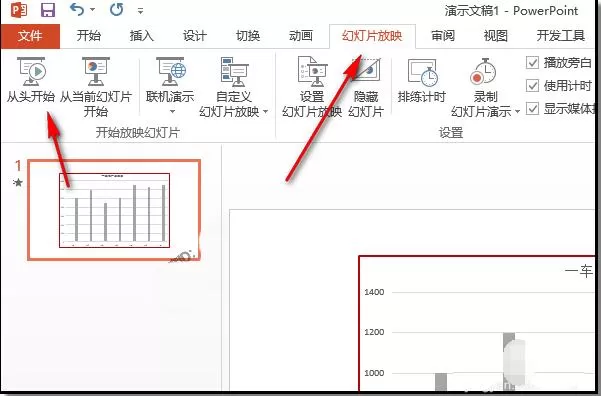Click the 1200 axis label on chart
This screenshot has height=396, width=601.
tap(374, 332)
